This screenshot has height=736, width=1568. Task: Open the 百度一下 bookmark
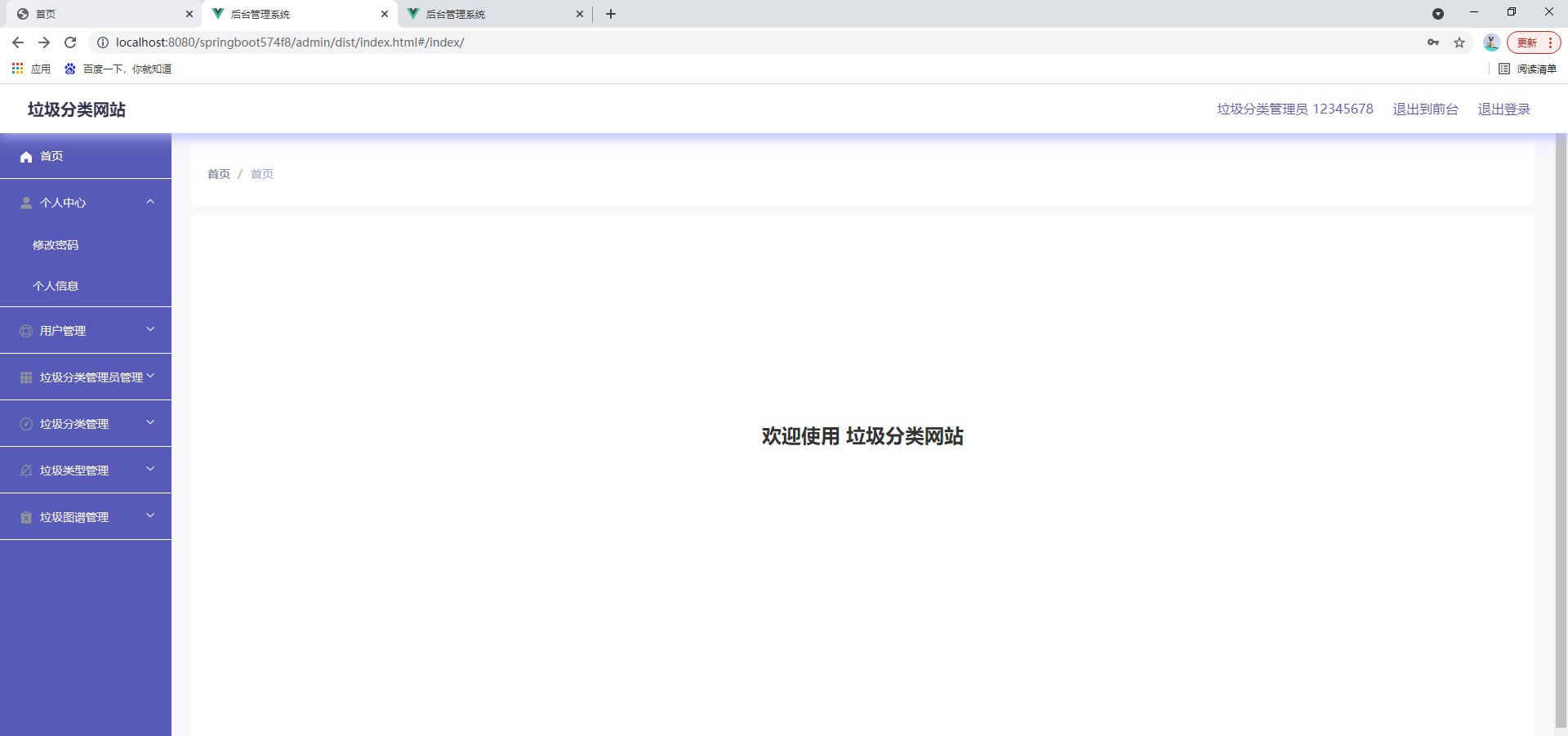coord(118,69)
